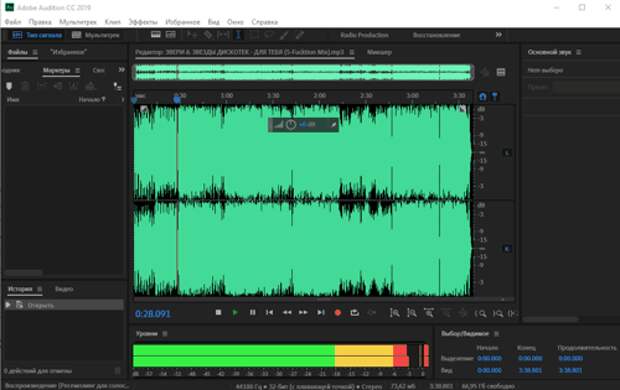The image size is (620, 390).
Task: Expand hidden tabs beside Маркеры panel
Action: 121,70
